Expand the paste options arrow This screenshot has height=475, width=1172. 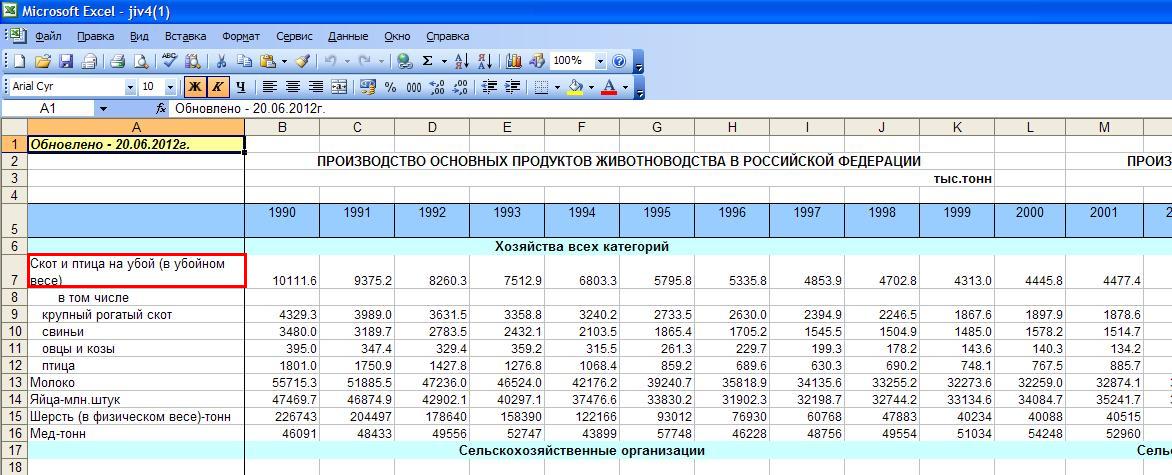tap(284, 61)
